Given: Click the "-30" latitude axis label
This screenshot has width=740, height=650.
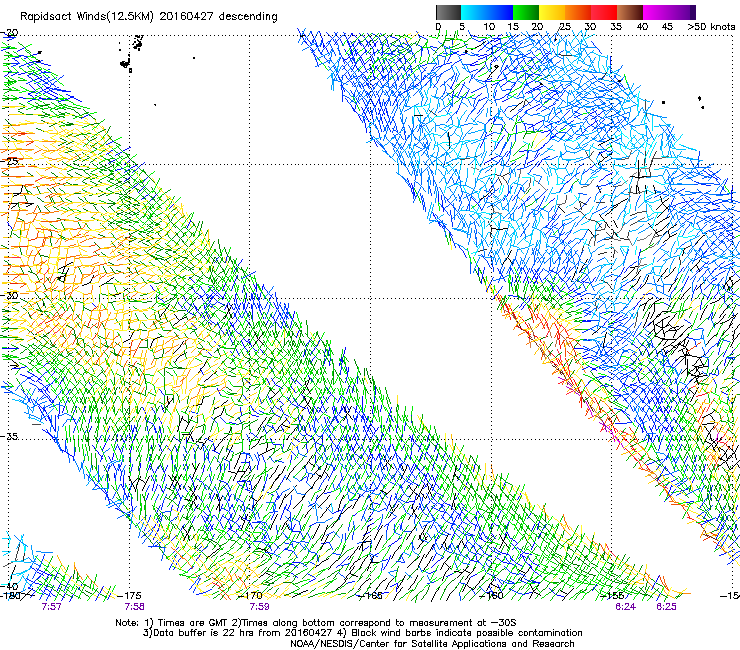Looking at the screenshot, I should click(x=10, y=295).
